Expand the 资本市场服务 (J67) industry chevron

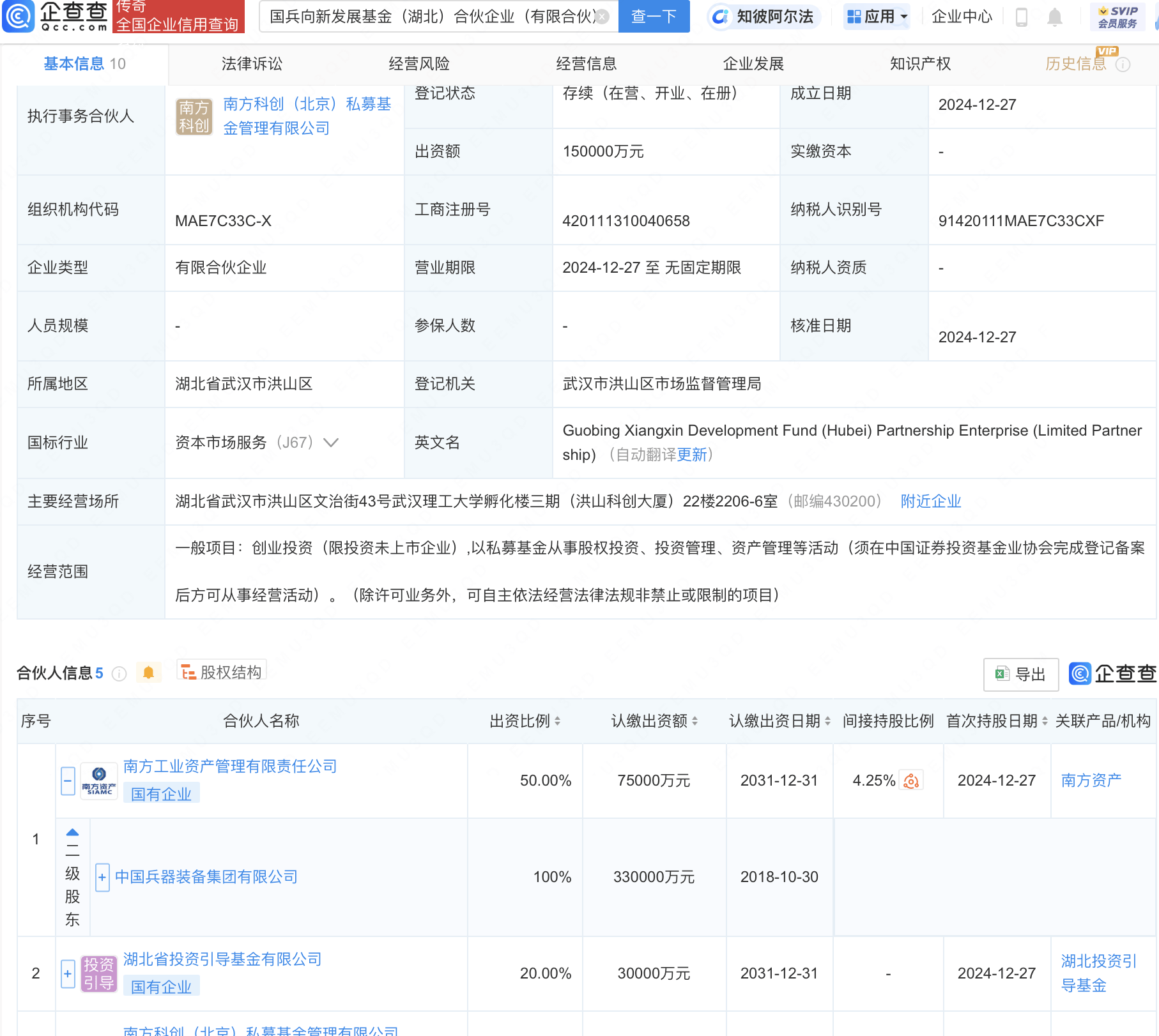(331, 442)
